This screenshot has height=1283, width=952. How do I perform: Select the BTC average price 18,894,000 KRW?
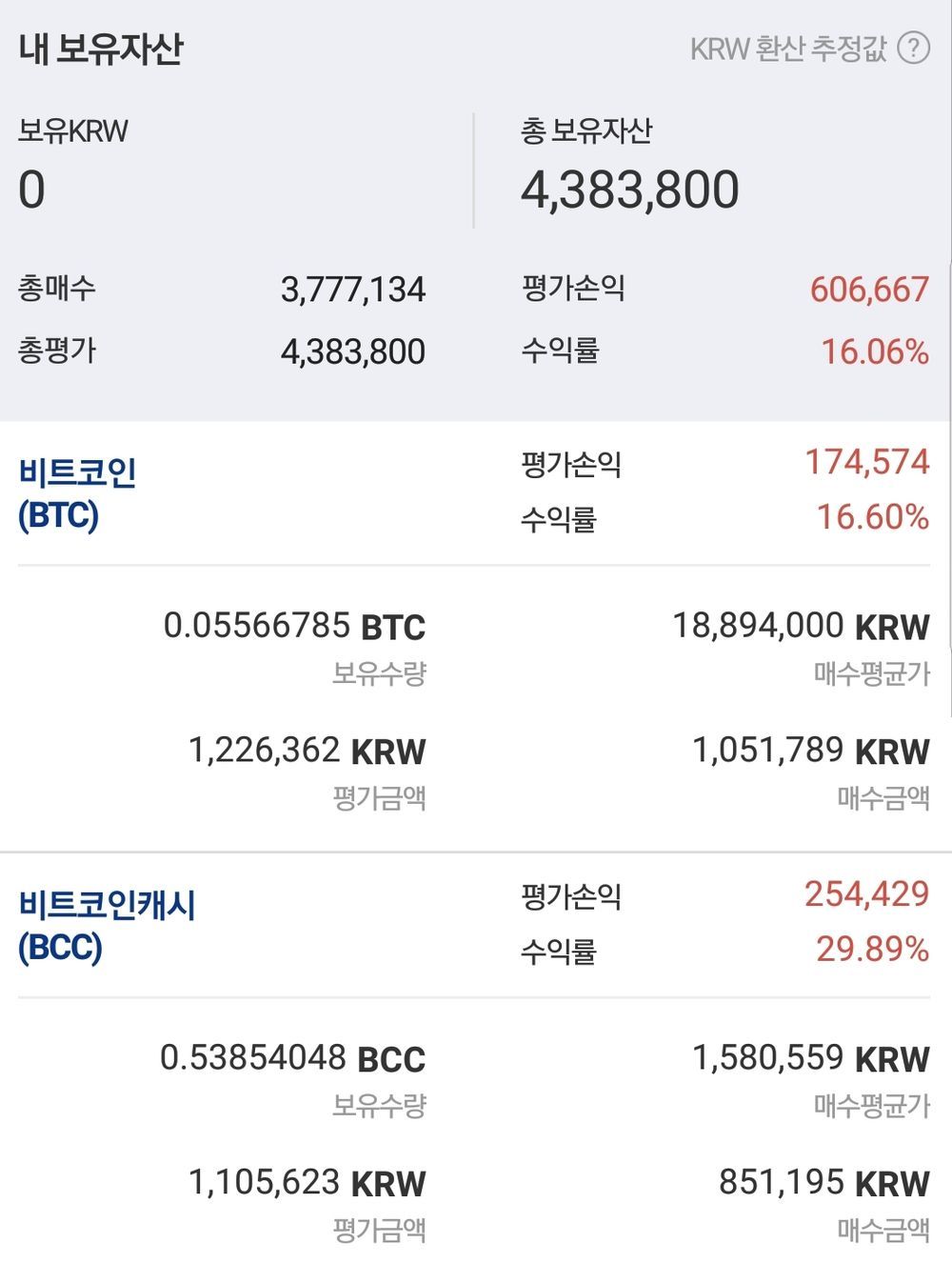801,626
